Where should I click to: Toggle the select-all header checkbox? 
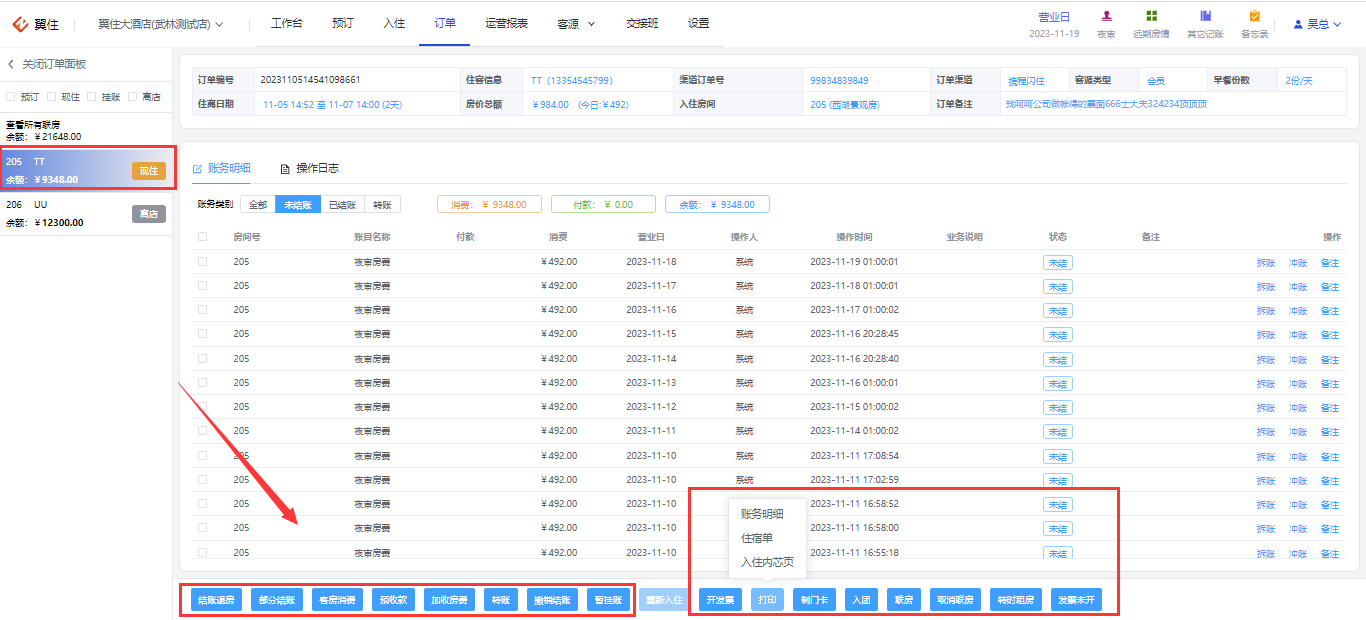(203, 237)
